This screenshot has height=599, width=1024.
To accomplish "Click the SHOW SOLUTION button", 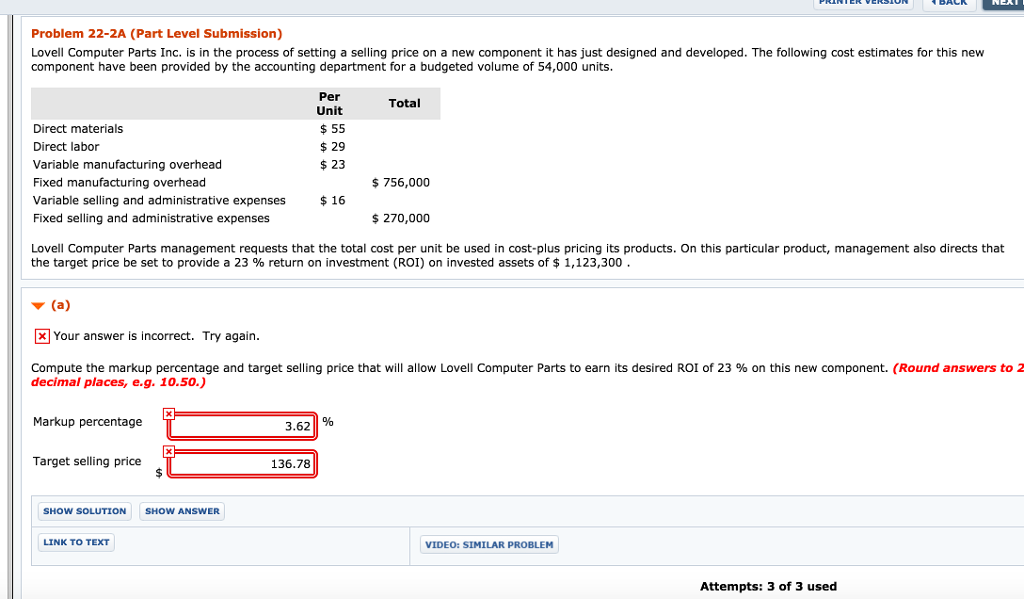I will pos(84,511).
